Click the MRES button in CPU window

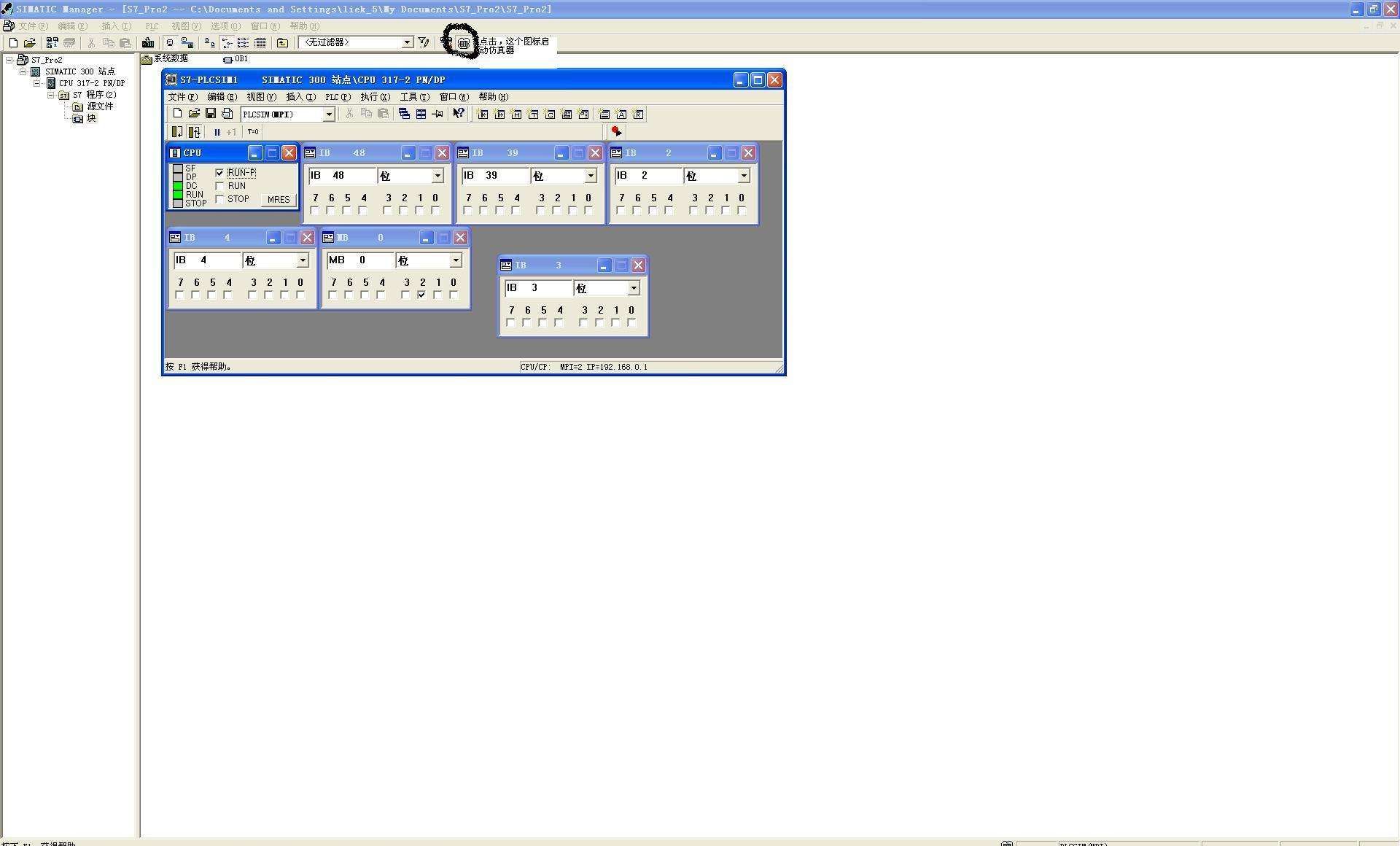278,199
